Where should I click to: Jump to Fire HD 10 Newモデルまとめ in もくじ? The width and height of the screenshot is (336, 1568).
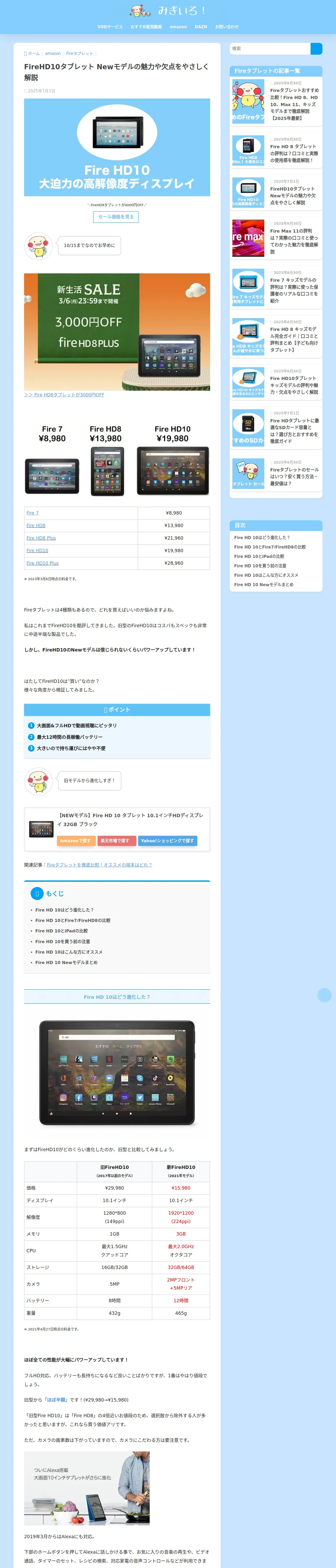66,962
